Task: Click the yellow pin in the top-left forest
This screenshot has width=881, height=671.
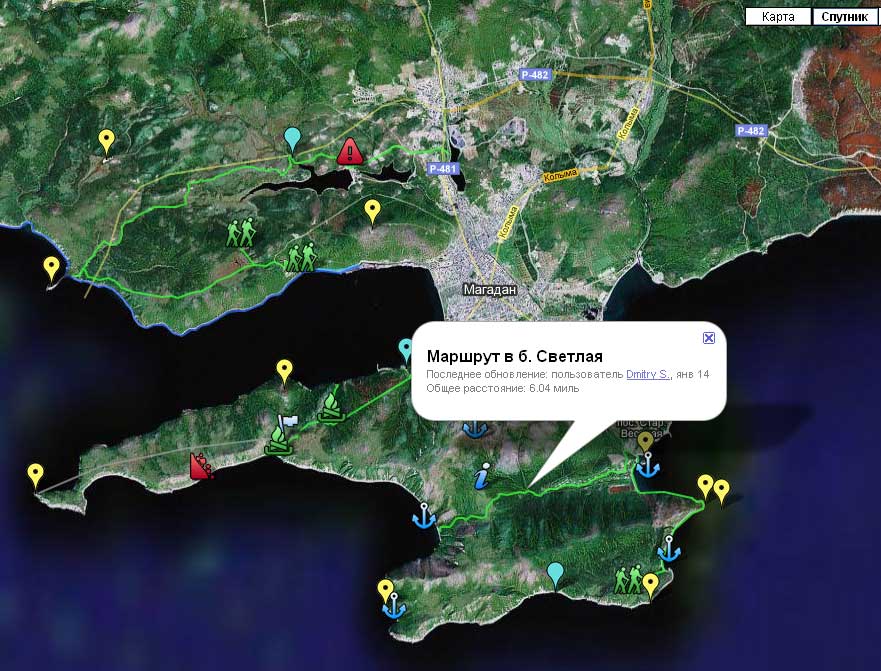Action: [107, 141]
